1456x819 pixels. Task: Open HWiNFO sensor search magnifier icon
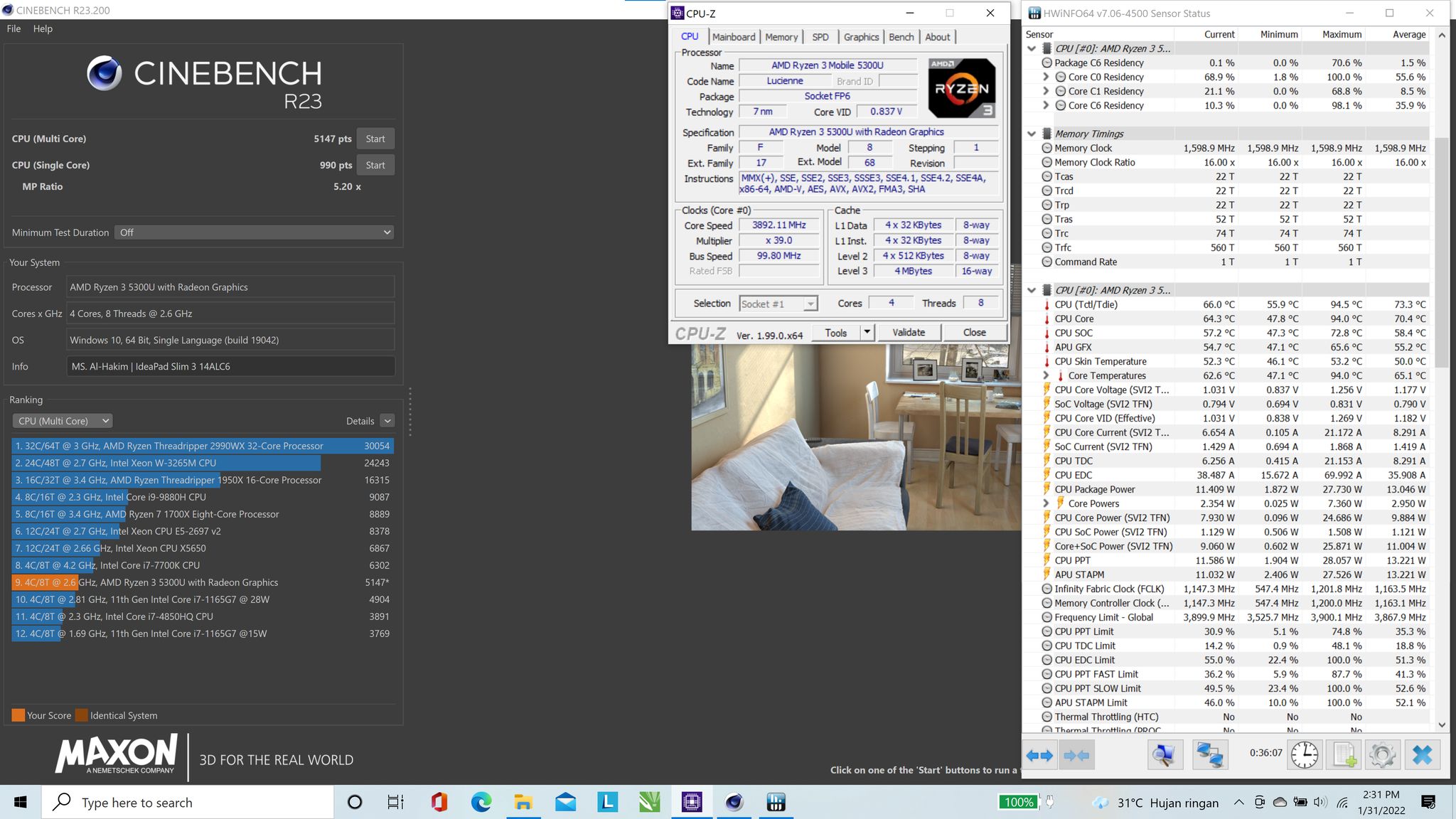1165,755
